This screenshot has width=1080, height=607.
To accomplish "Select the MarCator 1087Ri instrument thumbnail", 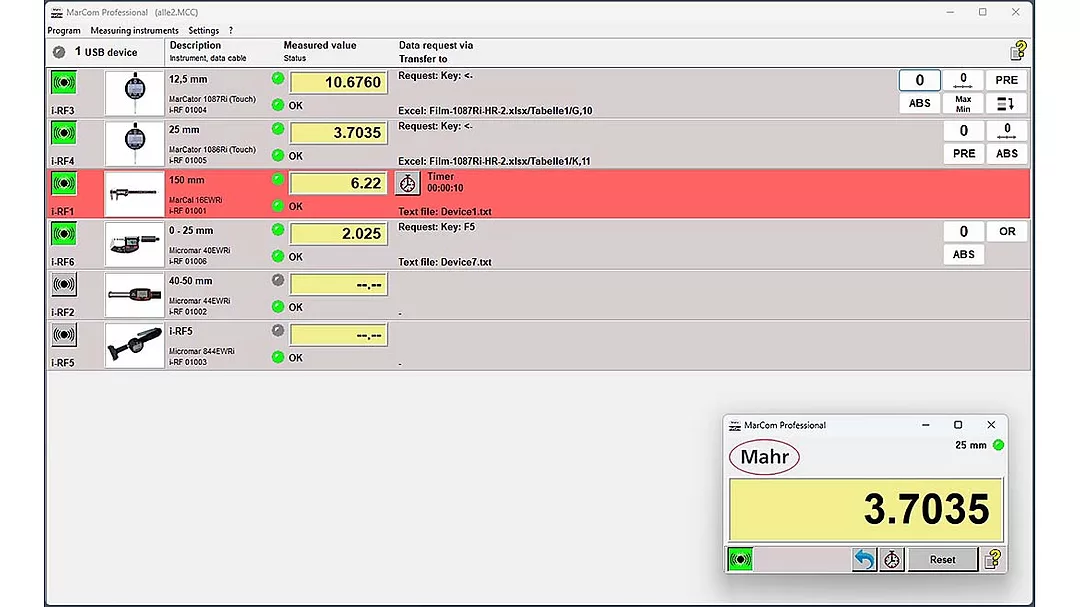I will [x=134, y=93].
